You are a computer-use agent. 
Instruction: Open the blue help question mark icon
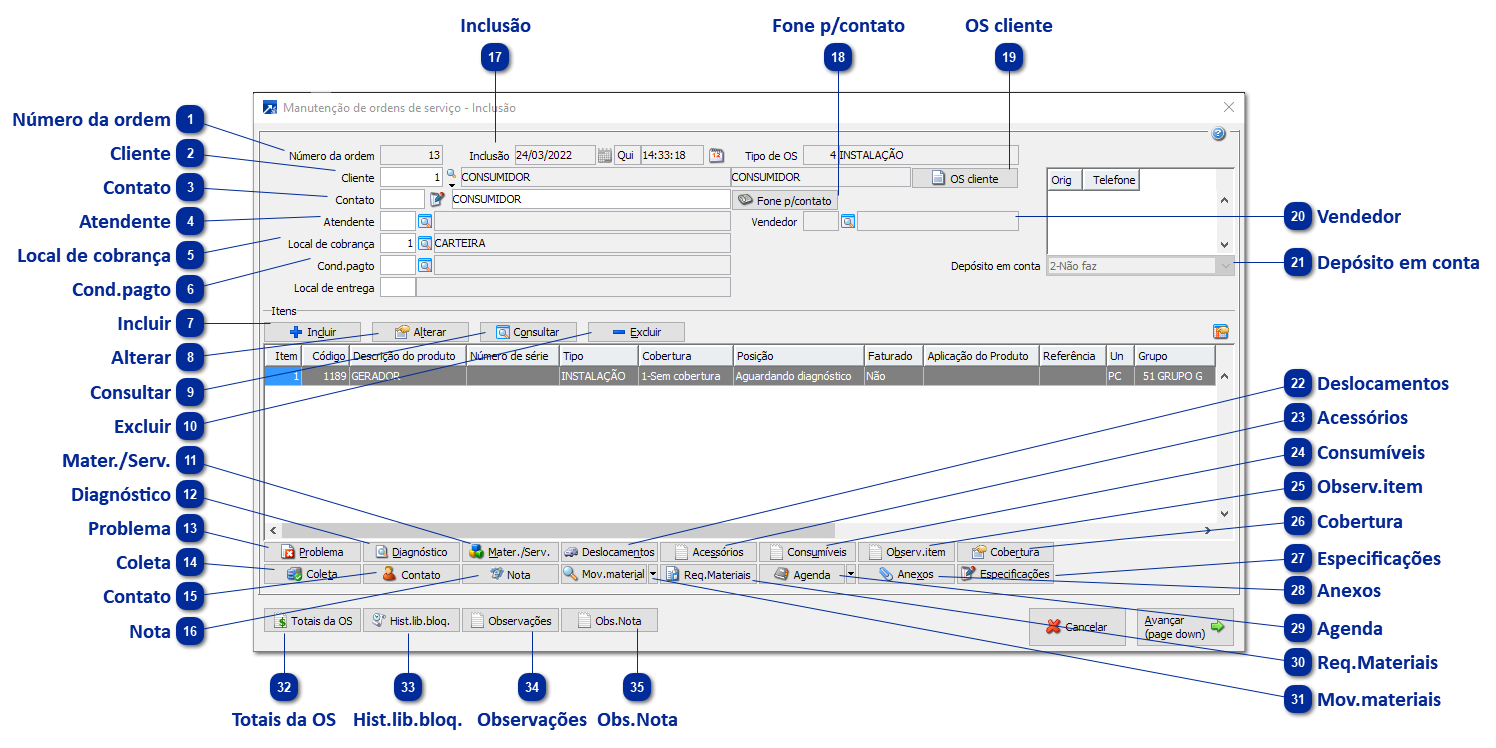click(x=1218, y=133)
